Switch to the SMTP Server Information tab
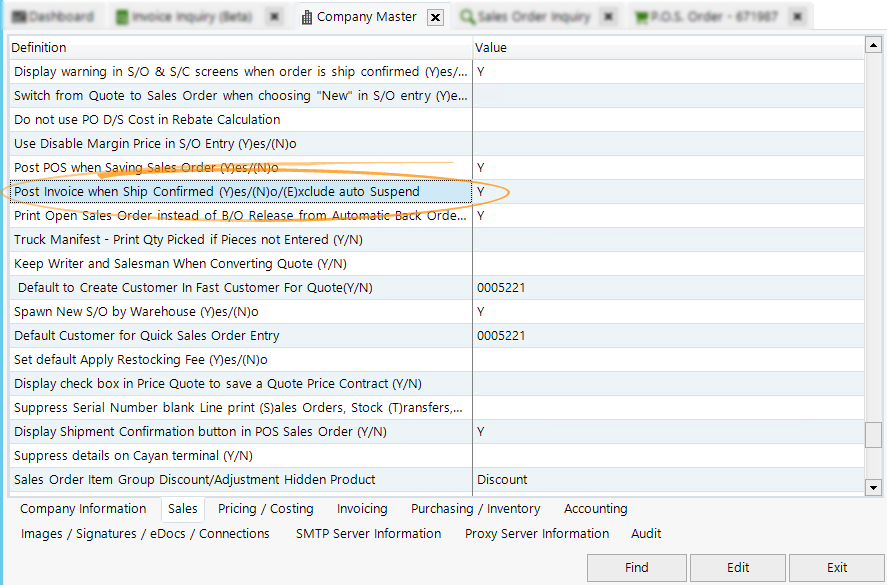This screenshot has height=585, width=887. [369, 534]
